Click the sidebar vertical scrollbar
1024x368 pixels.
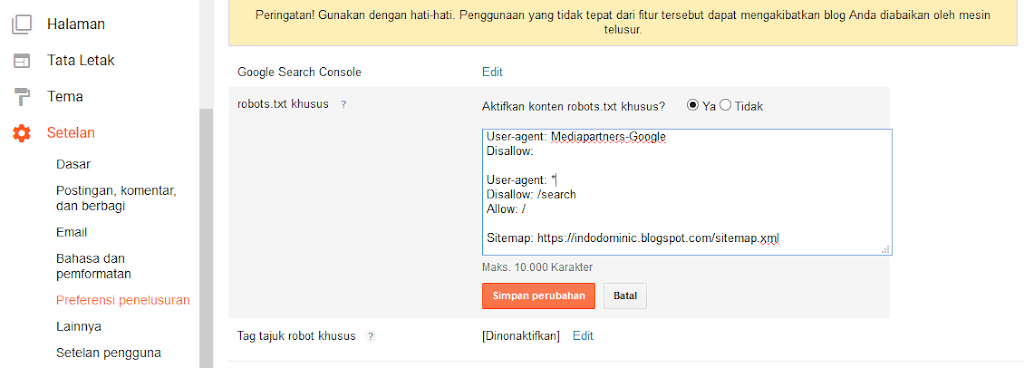coord(206,238)
